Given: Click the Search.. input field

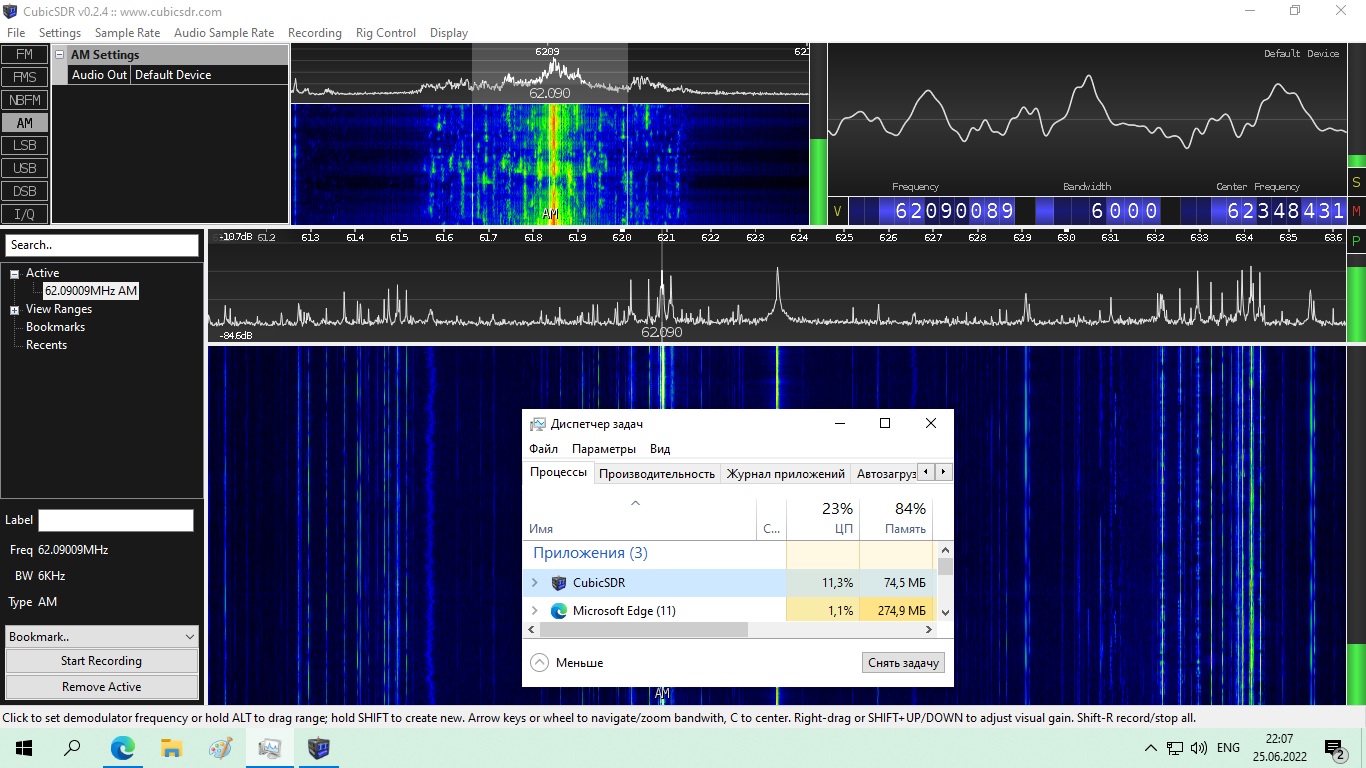Looking at the screenshot, I should pos(102,245).
